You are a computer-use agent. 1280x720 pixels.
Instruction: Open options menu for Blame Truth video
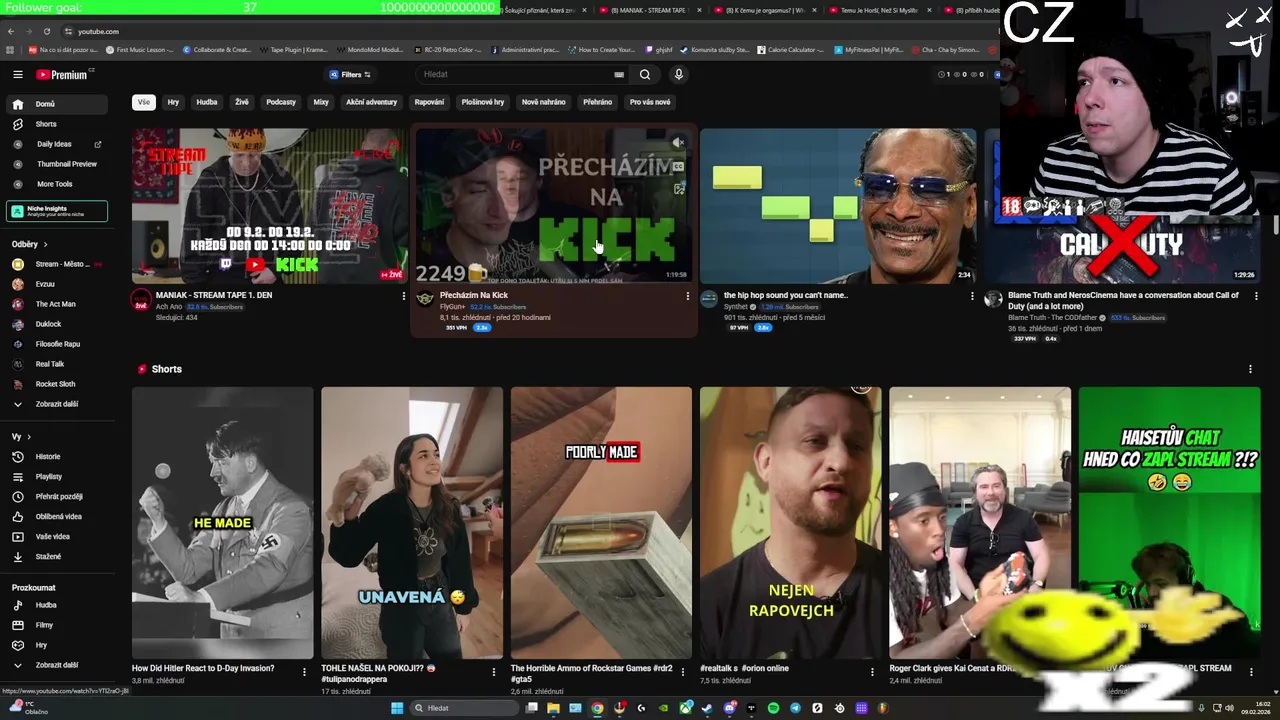click(x=1256, y=296)
